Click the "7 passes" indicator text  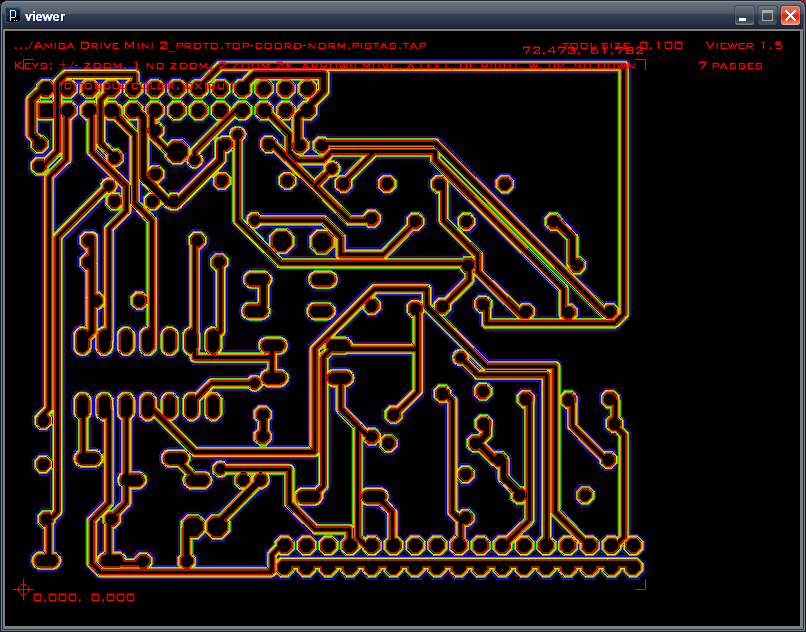click(x=730, y=65)
